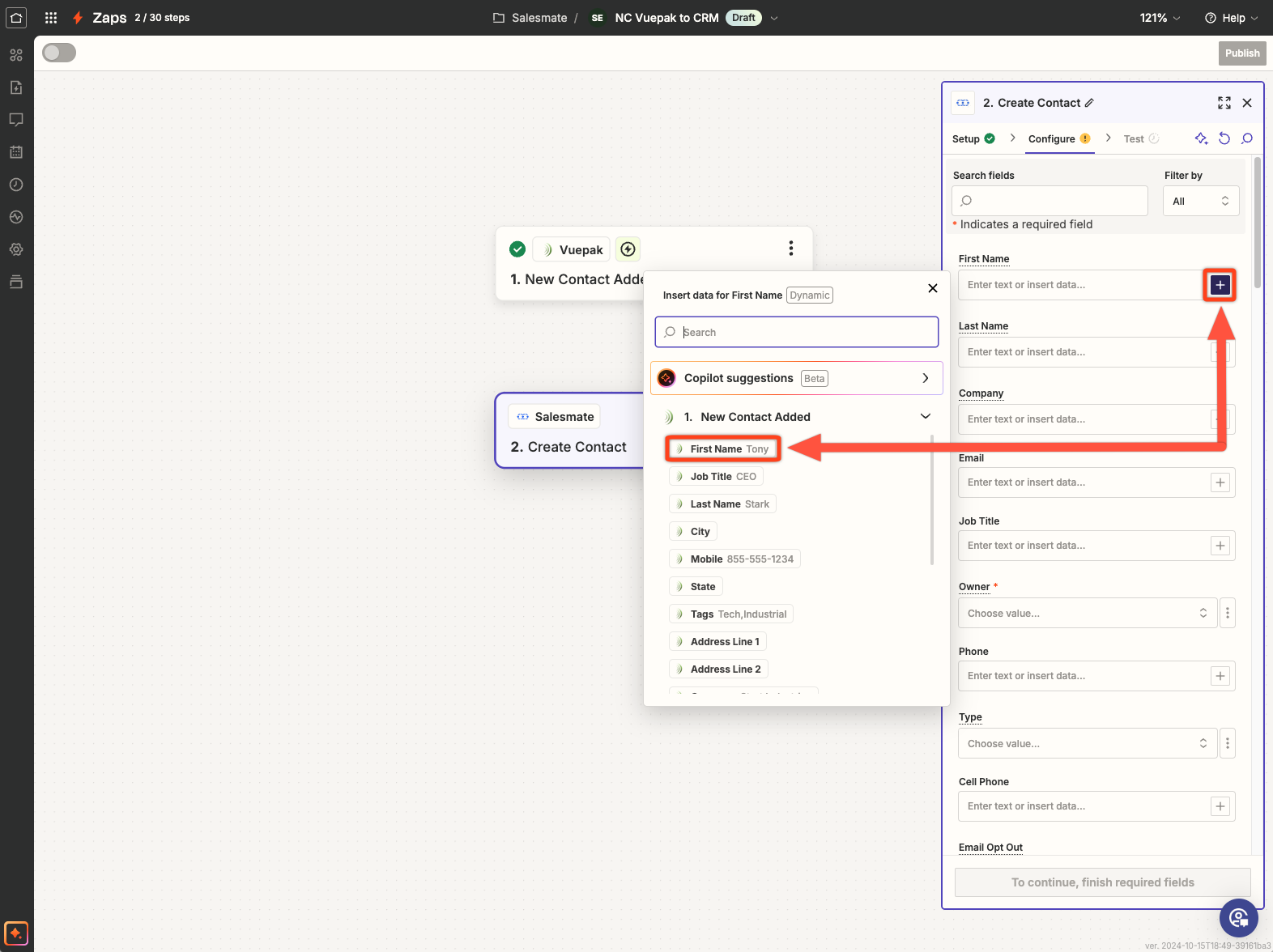The width and height of the screenshot is (1273, 952).
Task: Click the Zapier home icon
Action: pyautogui.click(x=16, y=18)
